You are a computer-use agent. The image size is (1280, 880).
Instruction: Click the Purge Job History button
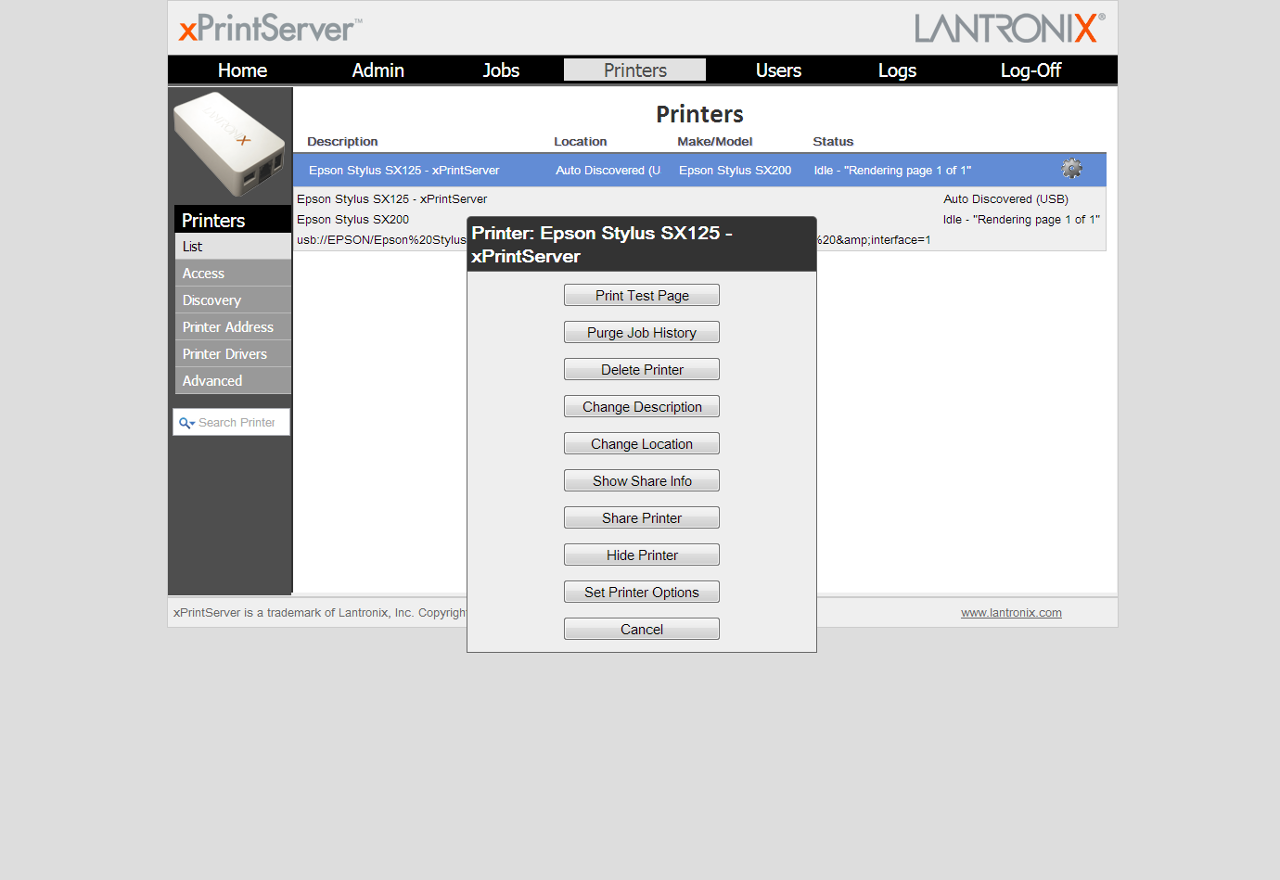click(642, 332)
